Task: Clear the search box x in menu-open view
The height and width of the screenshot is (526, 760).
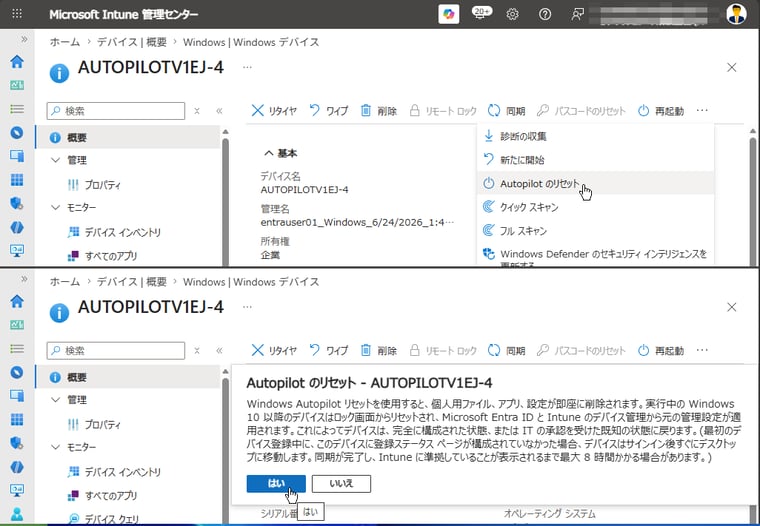Action: tap(197, 111)
